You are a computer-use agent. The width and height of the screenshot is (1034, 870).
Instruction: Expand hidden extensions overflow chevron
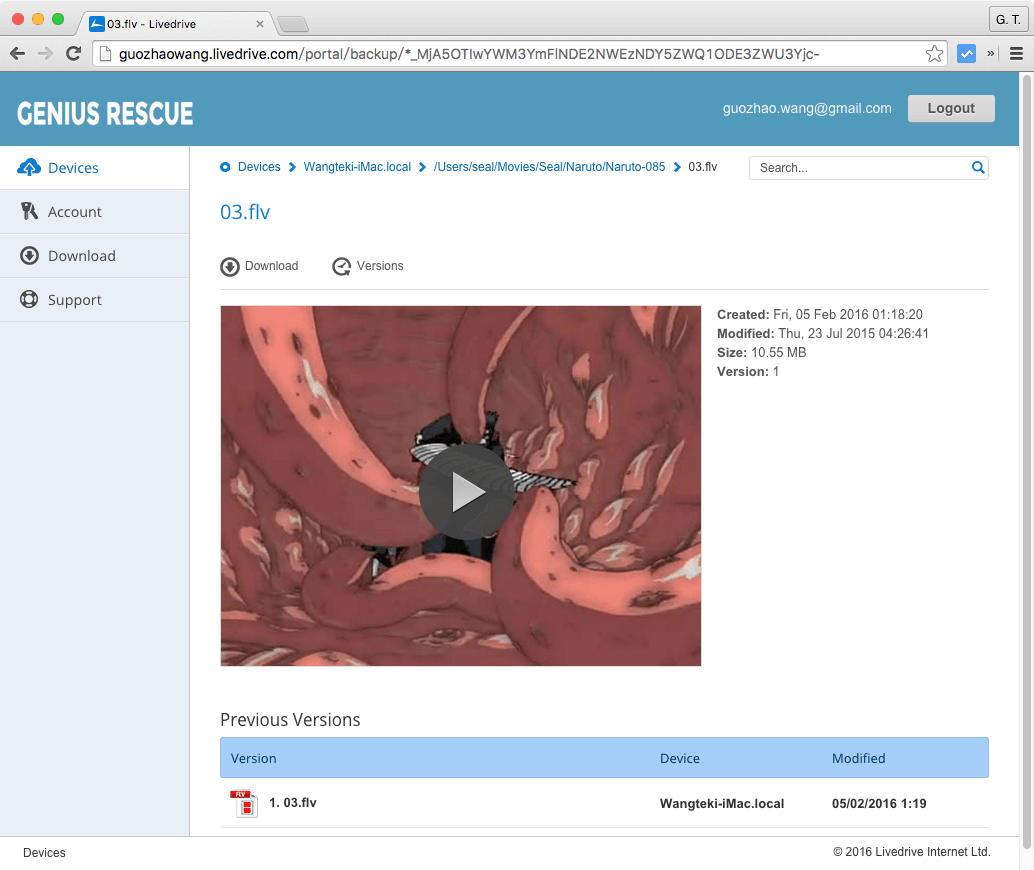991,54
